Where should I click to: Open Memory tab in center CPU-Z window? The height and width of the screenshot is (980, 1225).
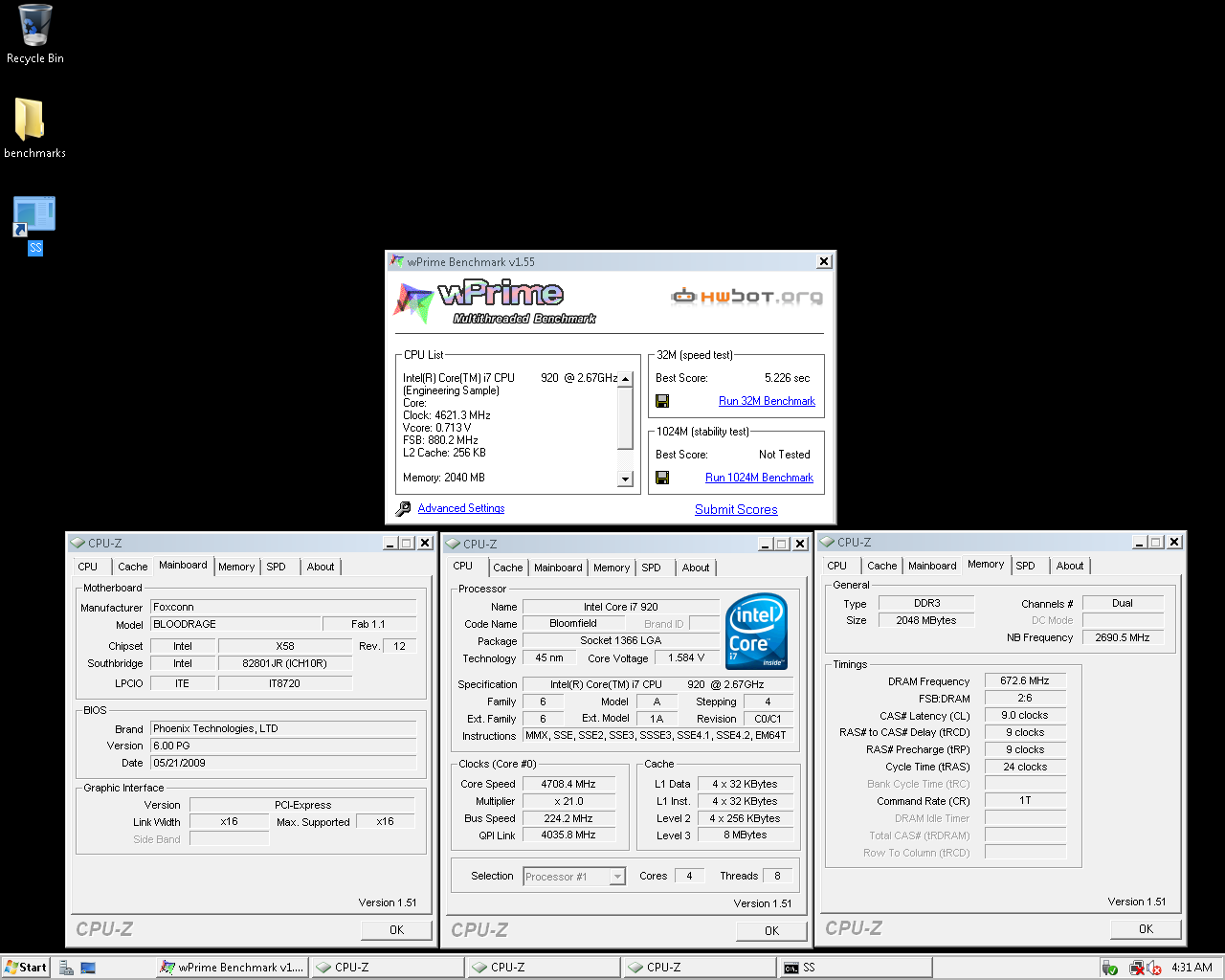(612, 568)
